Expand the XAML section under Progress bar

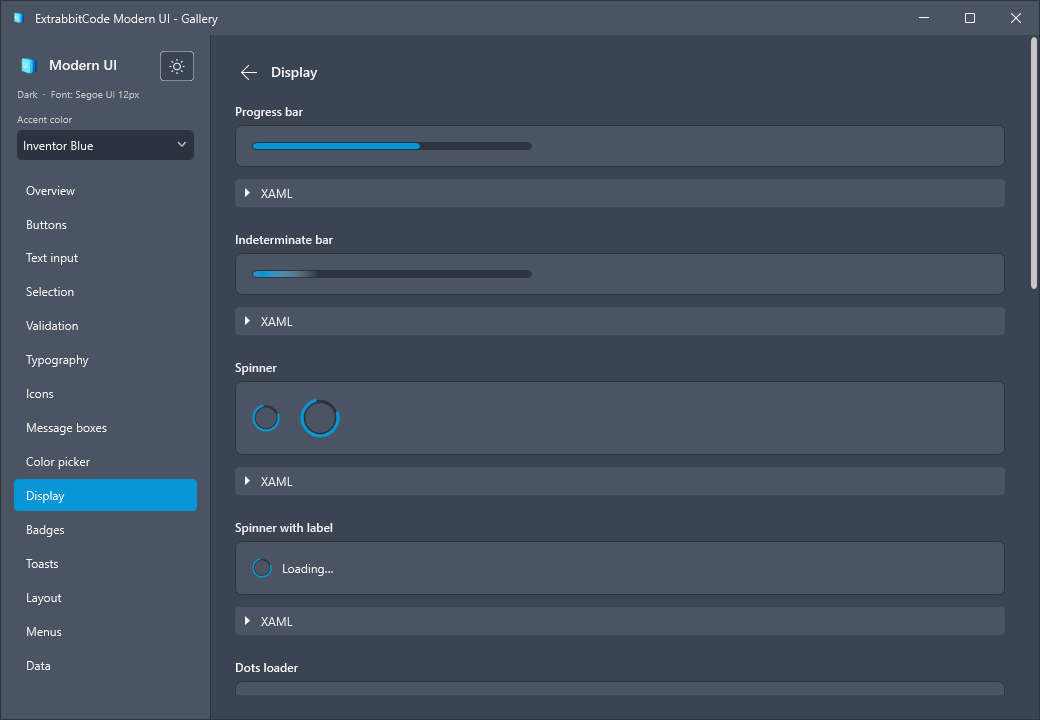(619, 193)
